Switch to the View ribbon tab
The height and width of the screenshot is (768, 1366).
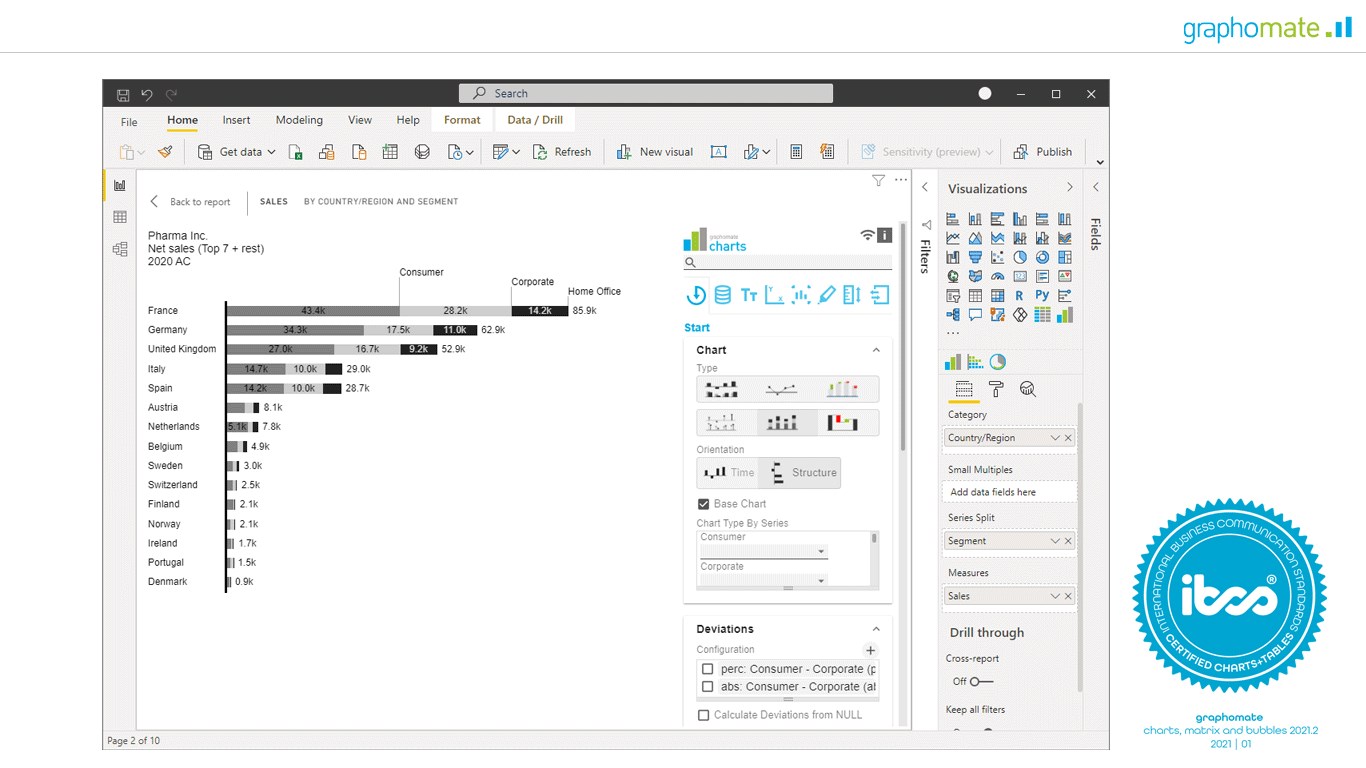(x=360, y=120)
